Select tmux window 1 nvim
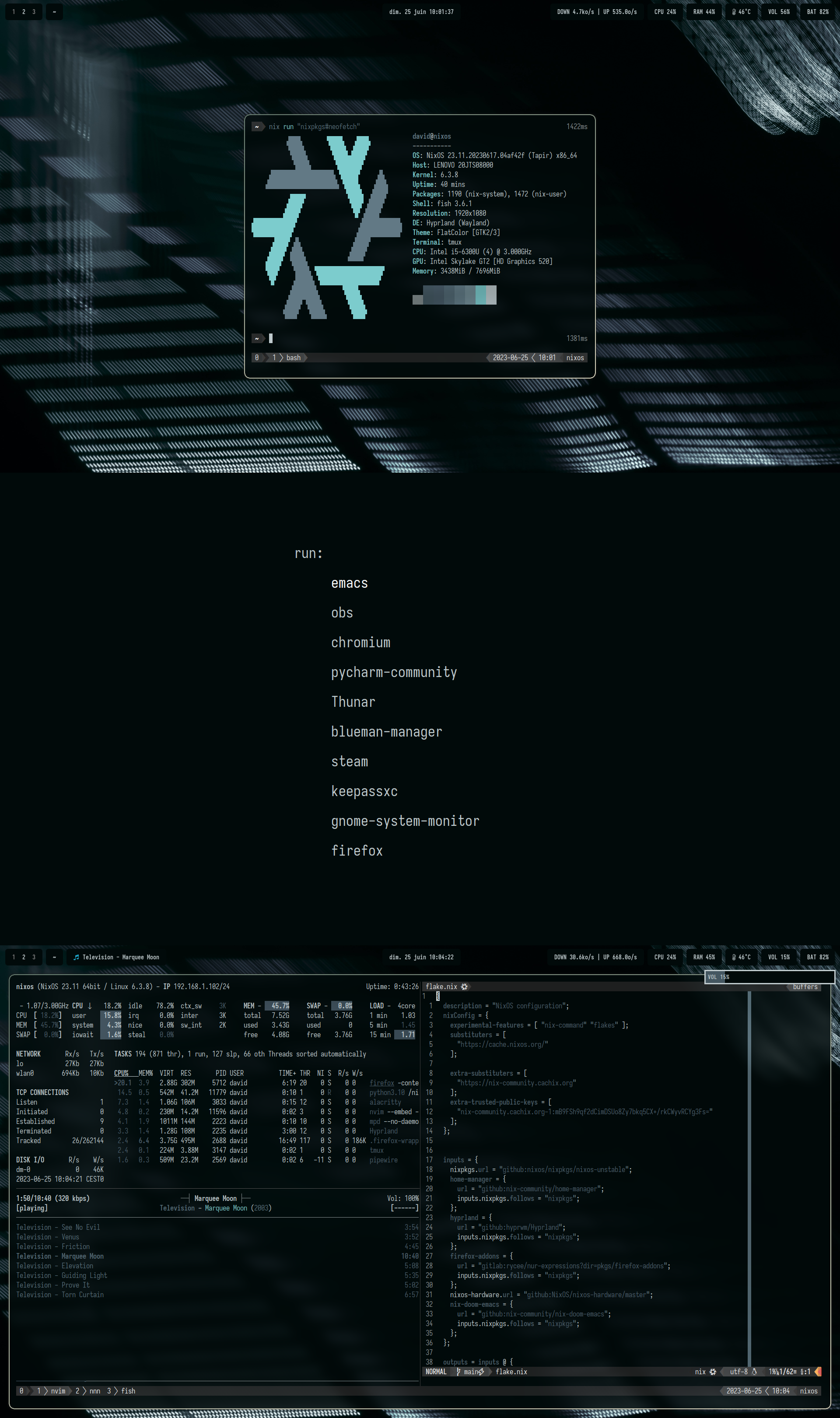The image size is (840, 1418). (52, 1391)
